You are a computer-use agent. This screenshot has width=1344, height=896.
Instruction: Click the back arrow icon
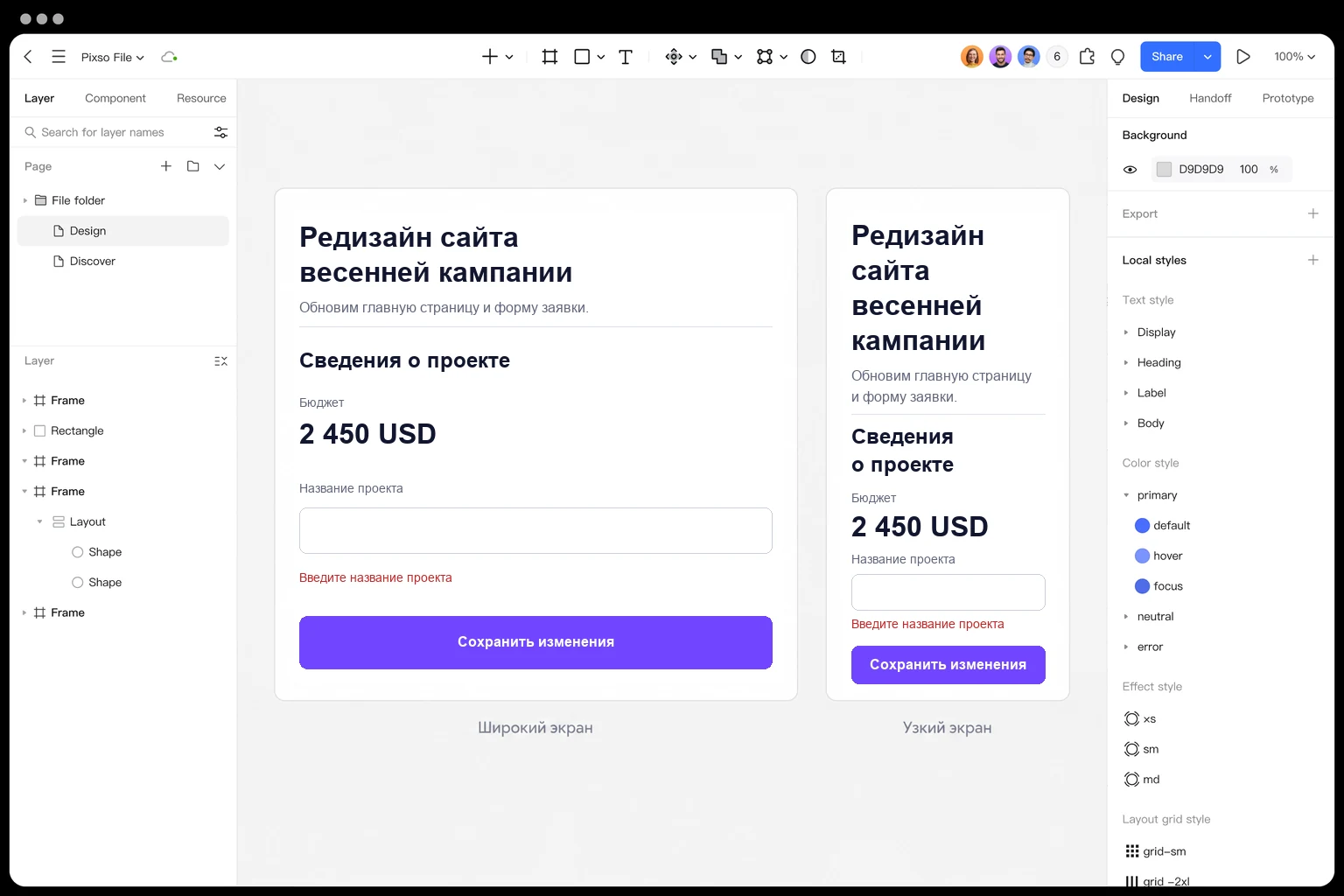[28, 57]
